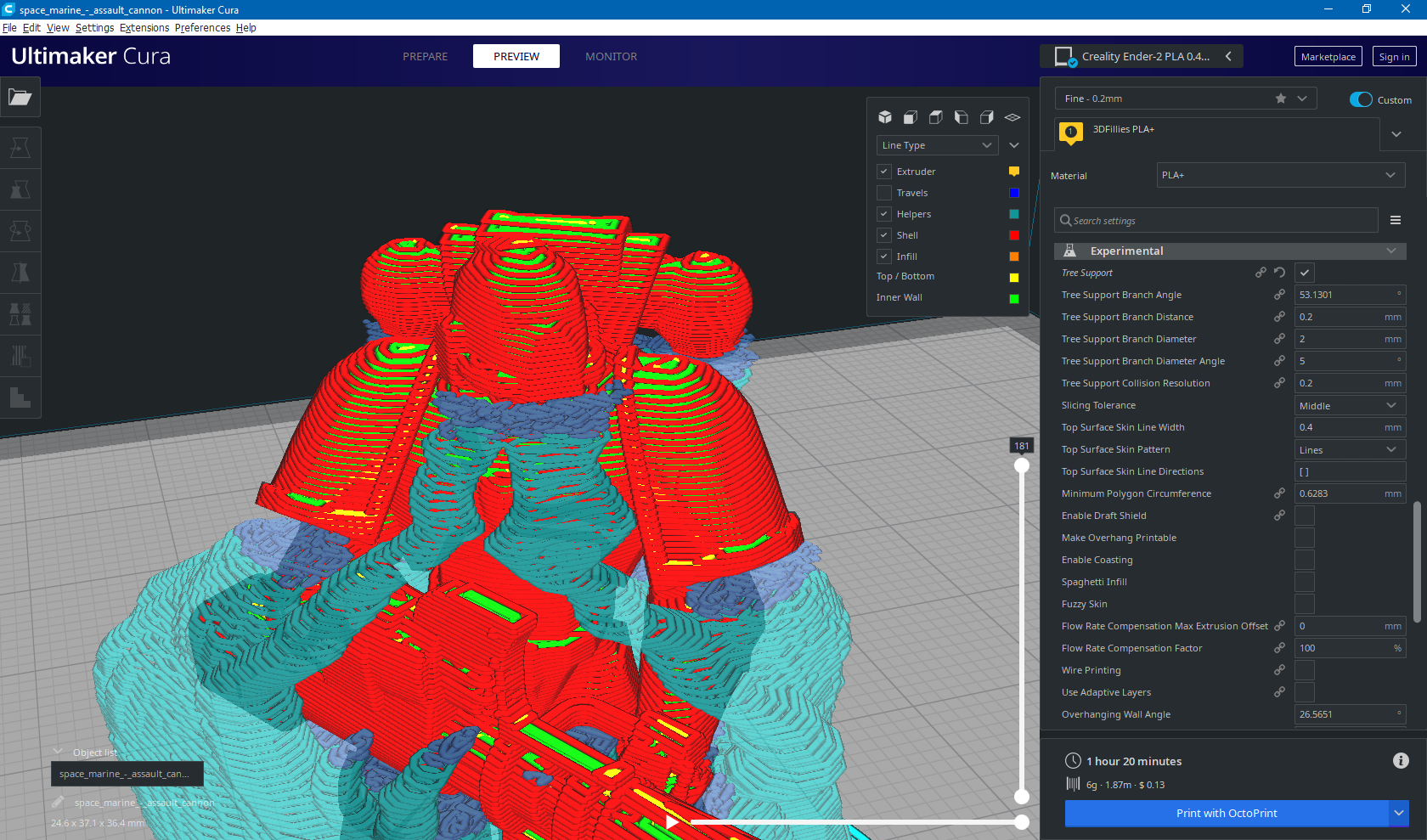The height and width of the screenshot is (840, 1427).
Task: Select the Mirror tool in left toolbar
Action: (x=20, y=273)
